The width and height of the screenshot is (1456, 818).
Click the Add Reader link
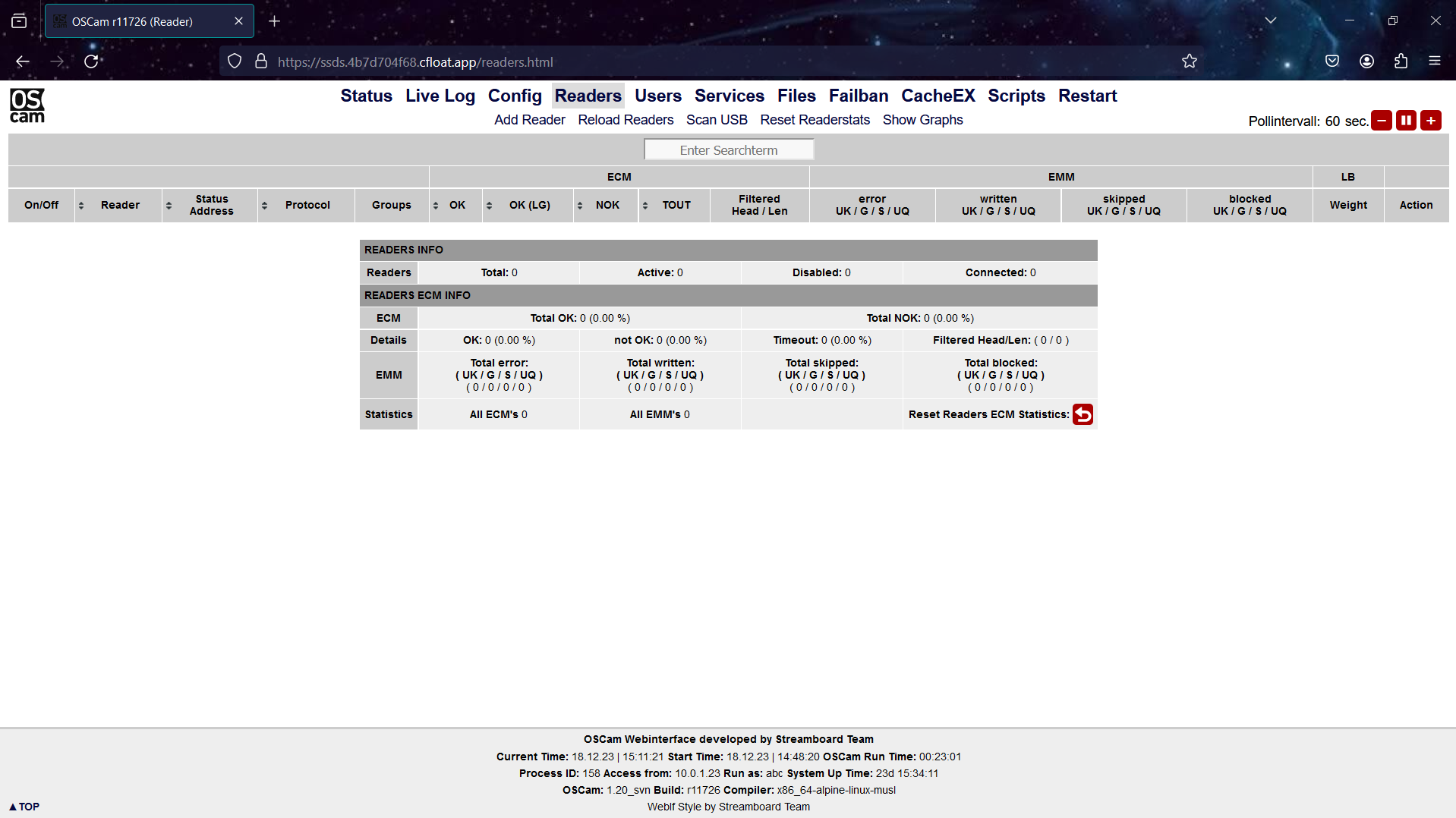tap(530, 120)
